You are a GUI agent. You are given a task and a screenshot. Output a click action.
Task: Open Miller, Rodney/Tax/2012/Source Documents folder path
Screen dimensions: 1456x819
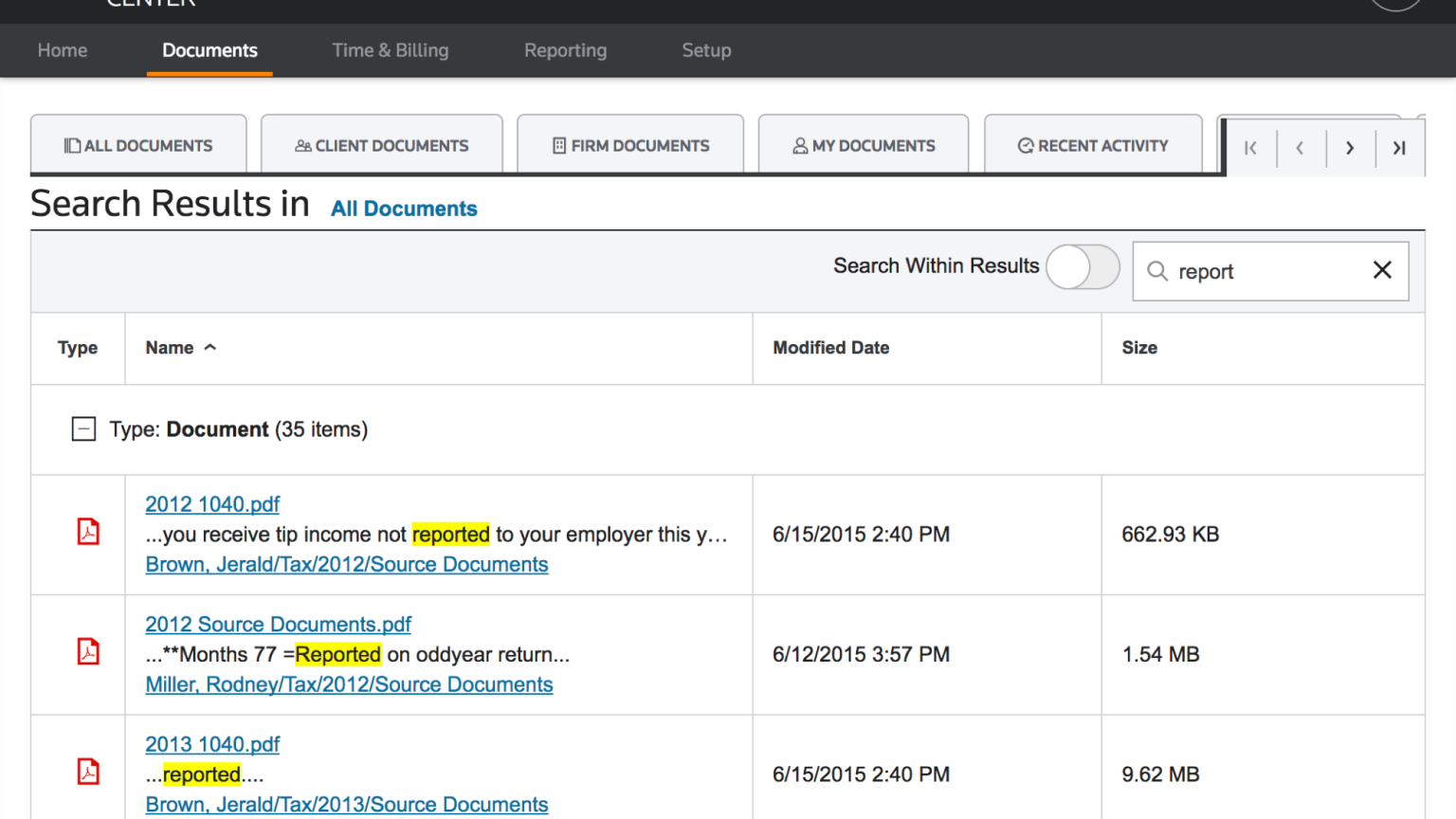click(349, 684)
